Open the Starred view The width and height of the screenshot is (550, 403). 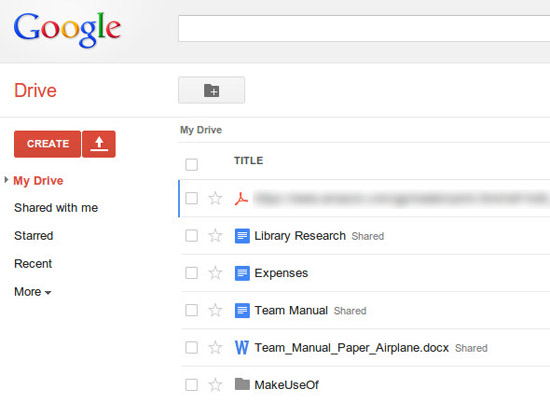(34, 236)
